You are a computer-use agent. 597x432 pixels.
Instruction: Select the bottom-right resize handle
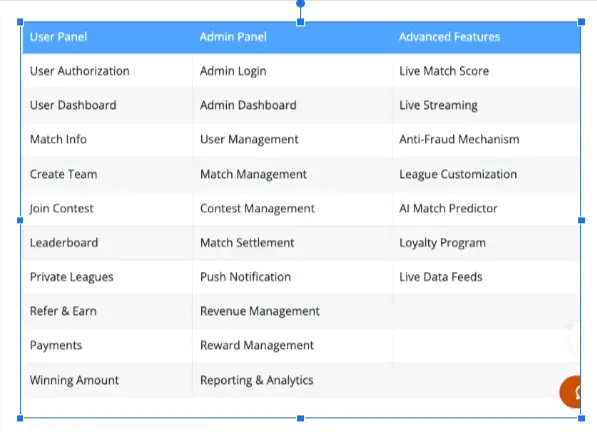point(581,418)
